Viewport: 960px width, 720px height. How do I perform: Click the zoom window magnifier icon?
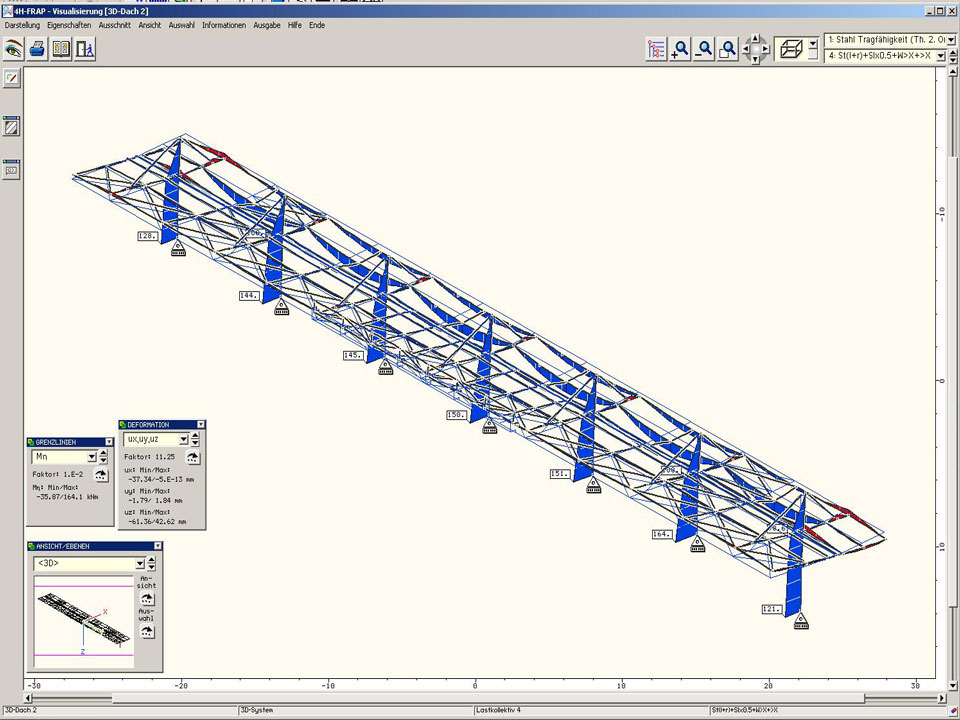tap(728, 49)
